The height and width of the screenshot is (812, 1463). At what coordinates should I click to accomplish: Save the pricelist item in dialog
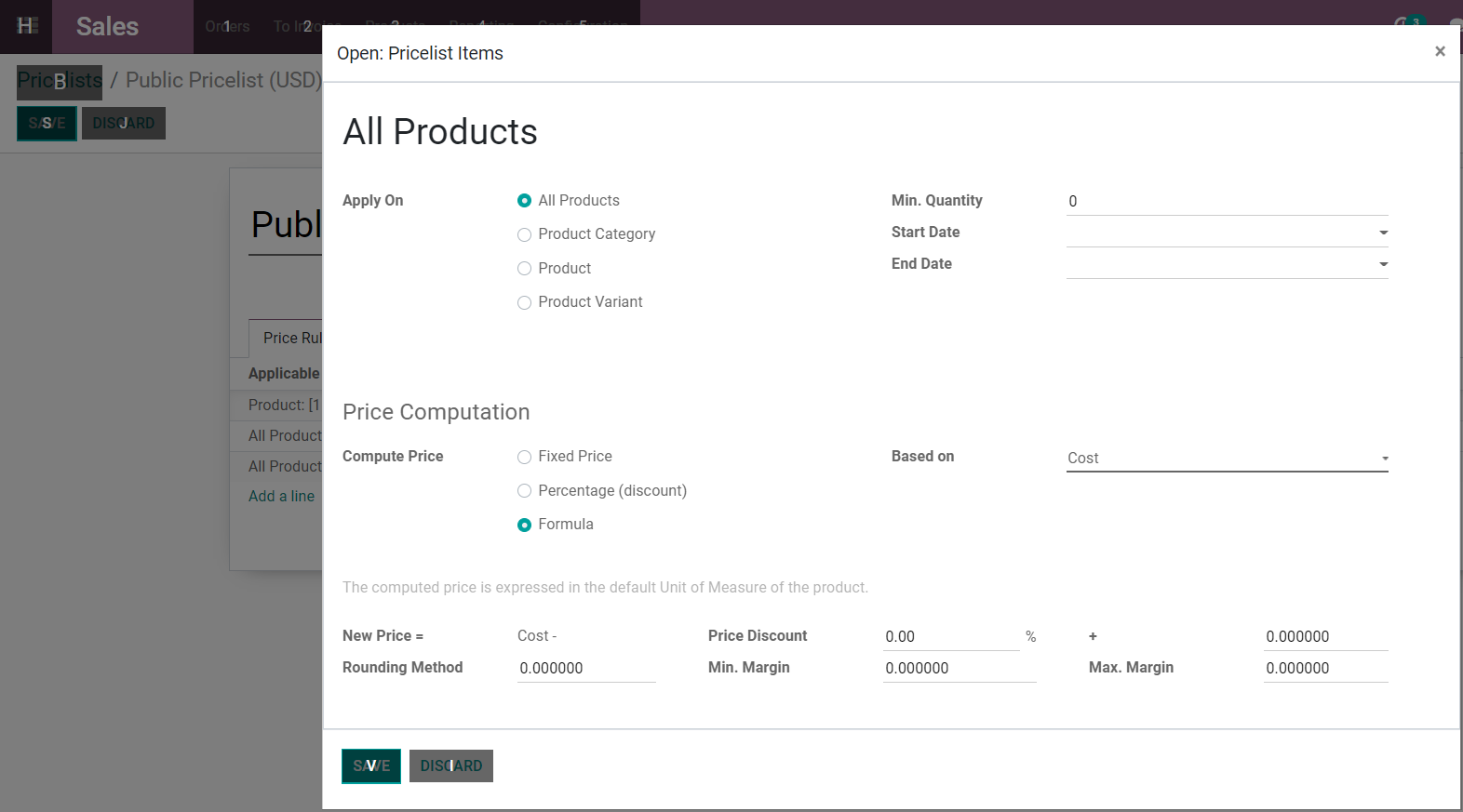pos(371,765)
